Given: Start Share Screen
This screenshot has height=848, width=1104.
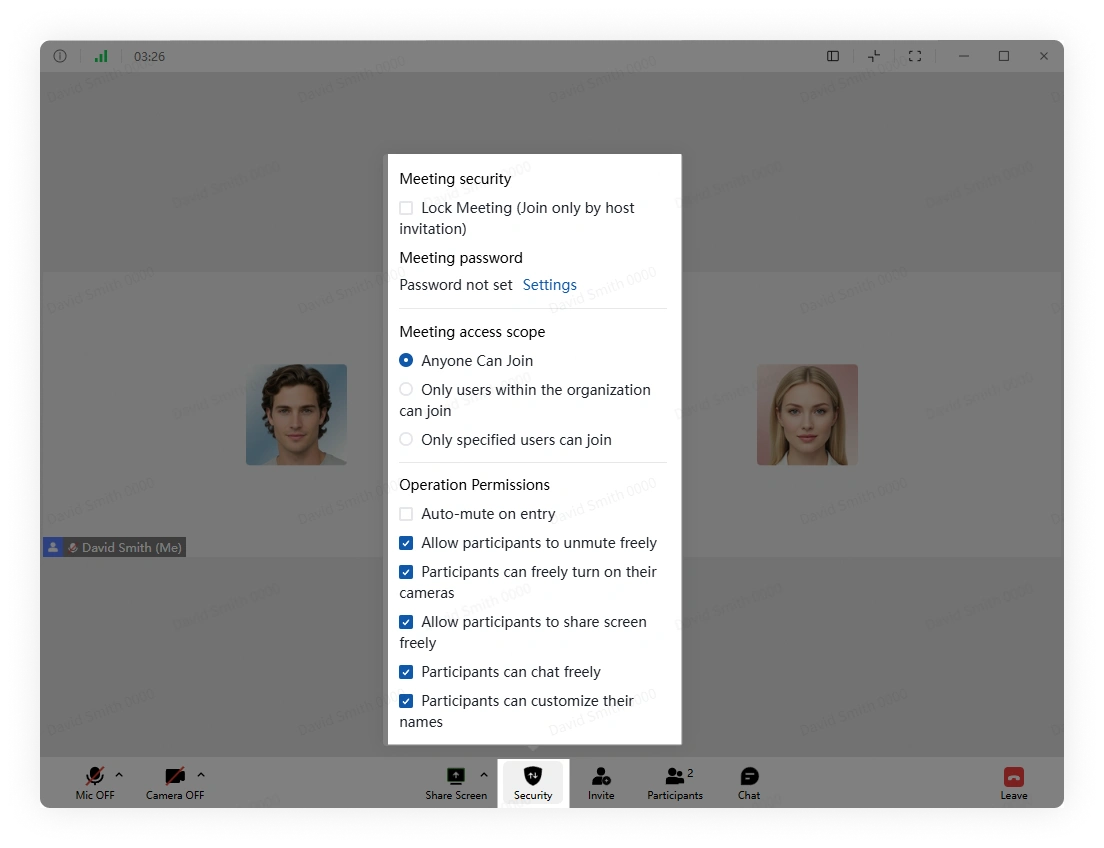Looking at the screenshot, I should coord(456,783).
